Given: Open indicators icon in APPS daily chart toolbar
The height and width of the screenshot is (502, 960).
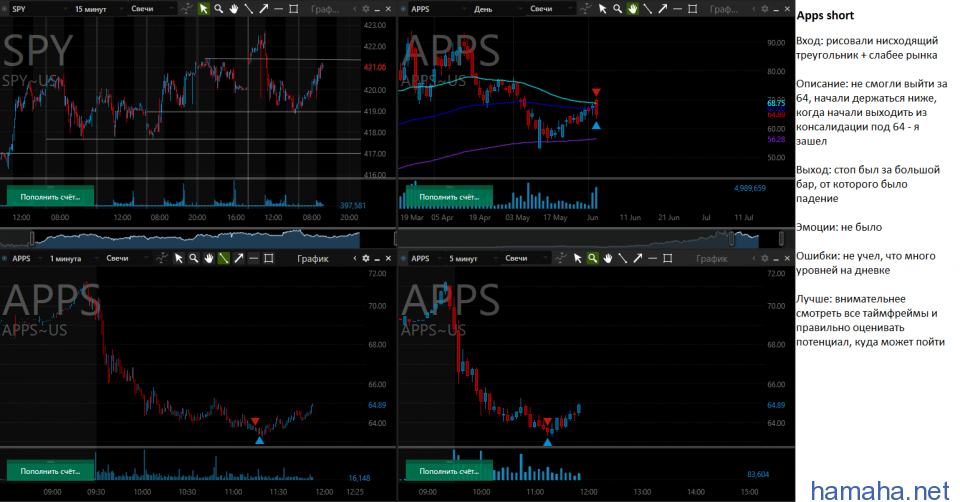Looking at the screenshot, I should pos(586,9).
